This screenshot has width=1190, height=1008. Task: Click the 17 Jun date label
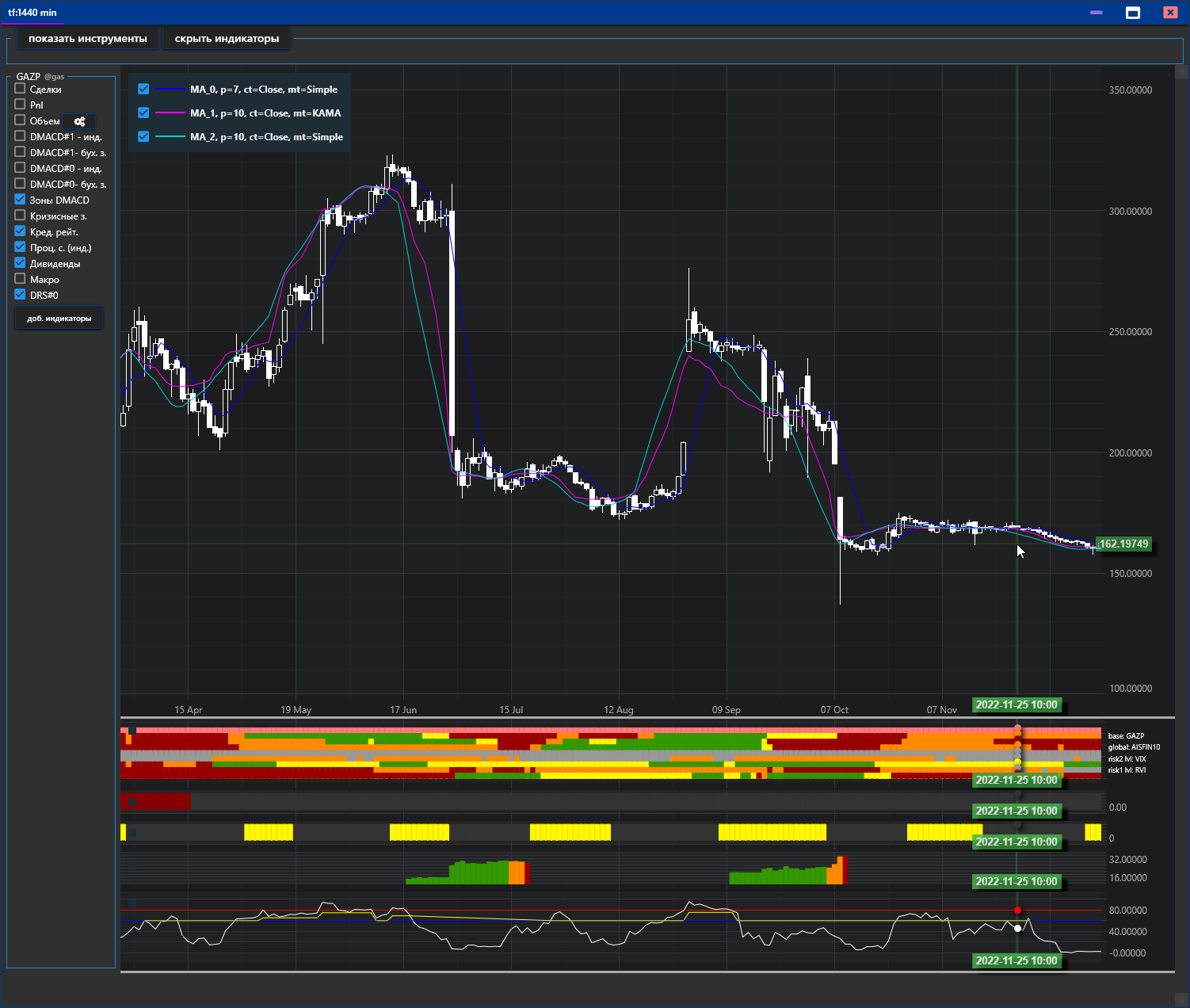(403, 710)
